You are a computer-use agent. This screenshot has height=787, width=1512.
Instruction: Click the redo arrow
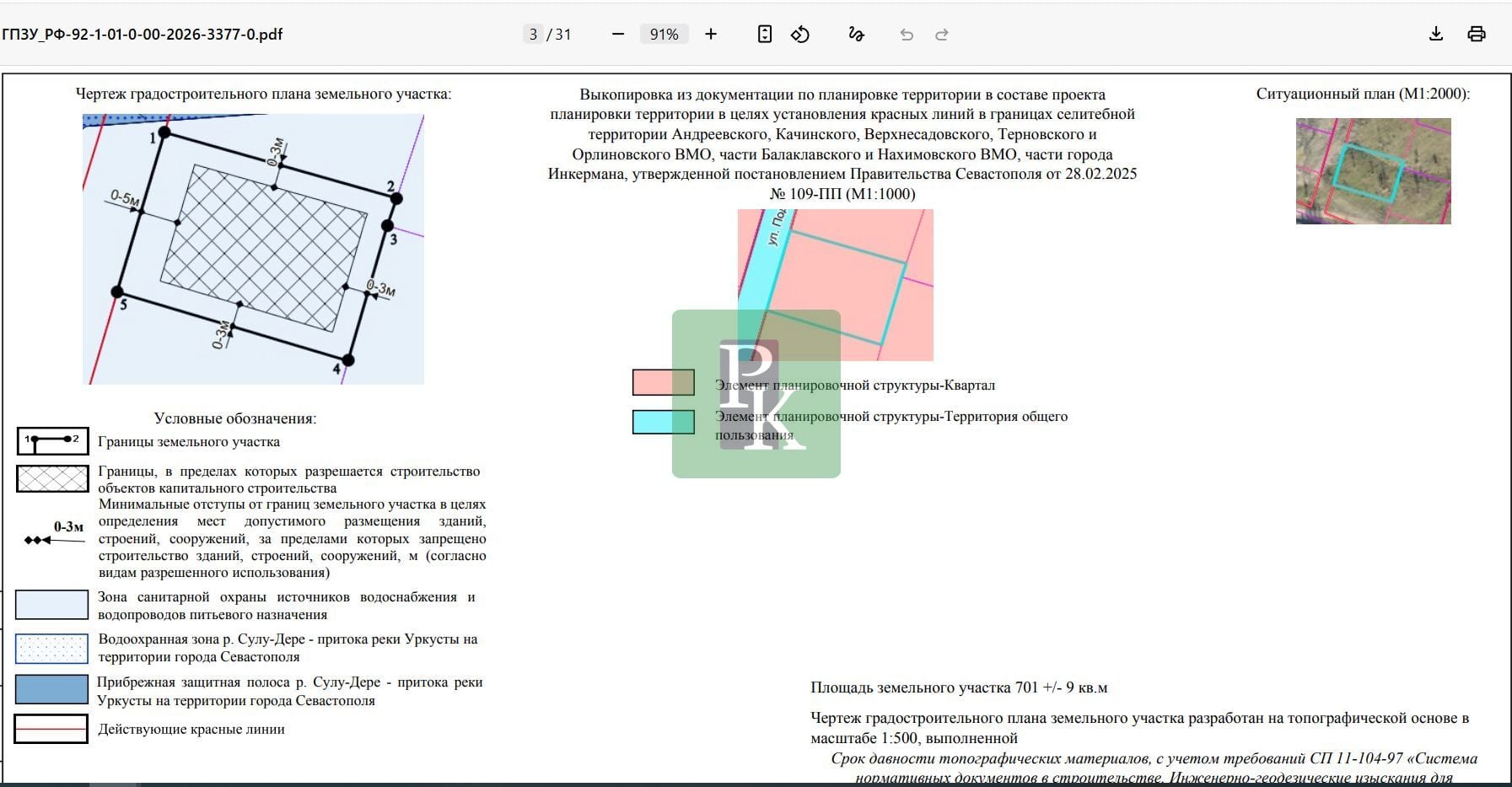pyautogui.click(x=942, y=35)
